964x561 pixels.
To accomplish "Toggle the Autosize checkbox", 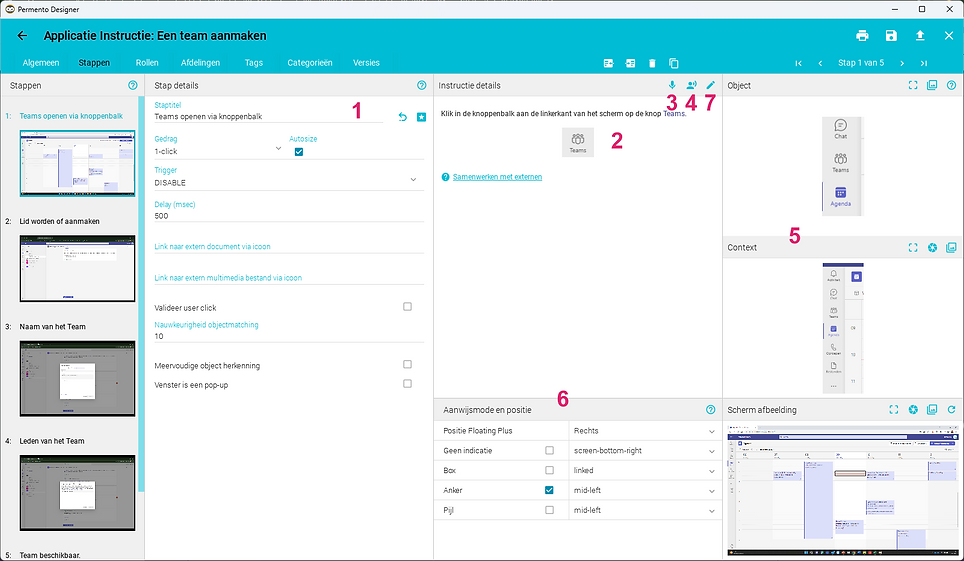I will pos(299,152).
